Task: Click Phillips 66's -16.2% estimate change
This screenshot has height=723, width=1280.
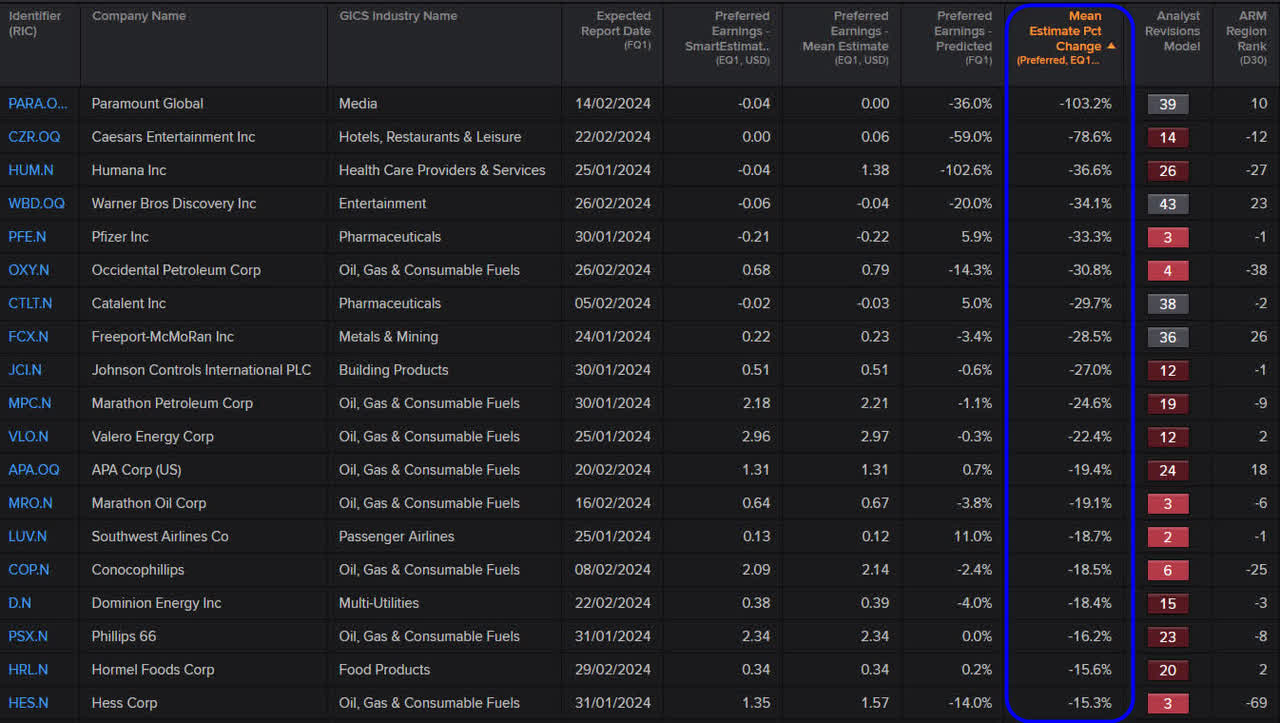Action: (x=1089, y=636)
